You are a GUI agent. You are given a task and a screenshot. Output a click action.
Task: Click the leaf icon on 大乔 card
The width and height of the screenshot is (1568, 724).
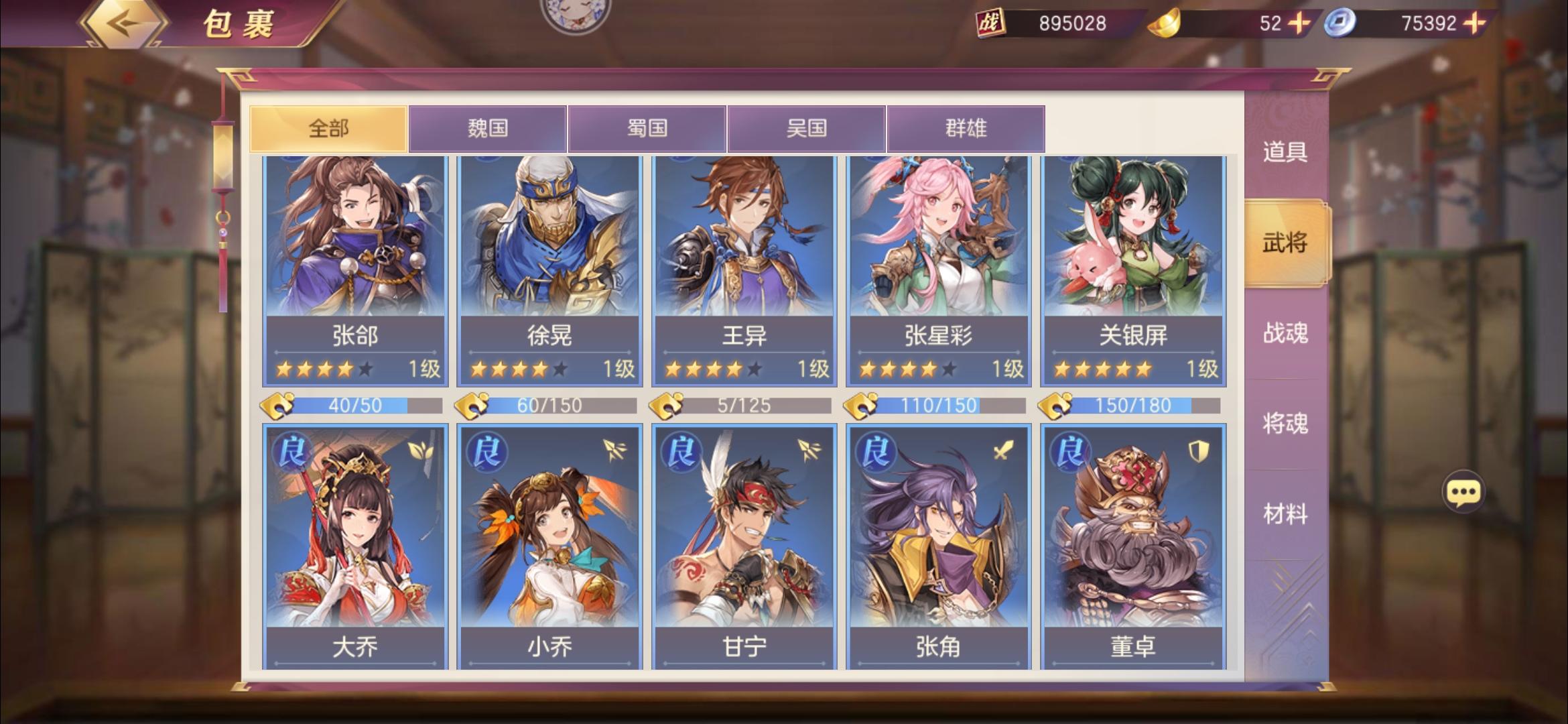[x=420, y=450]
